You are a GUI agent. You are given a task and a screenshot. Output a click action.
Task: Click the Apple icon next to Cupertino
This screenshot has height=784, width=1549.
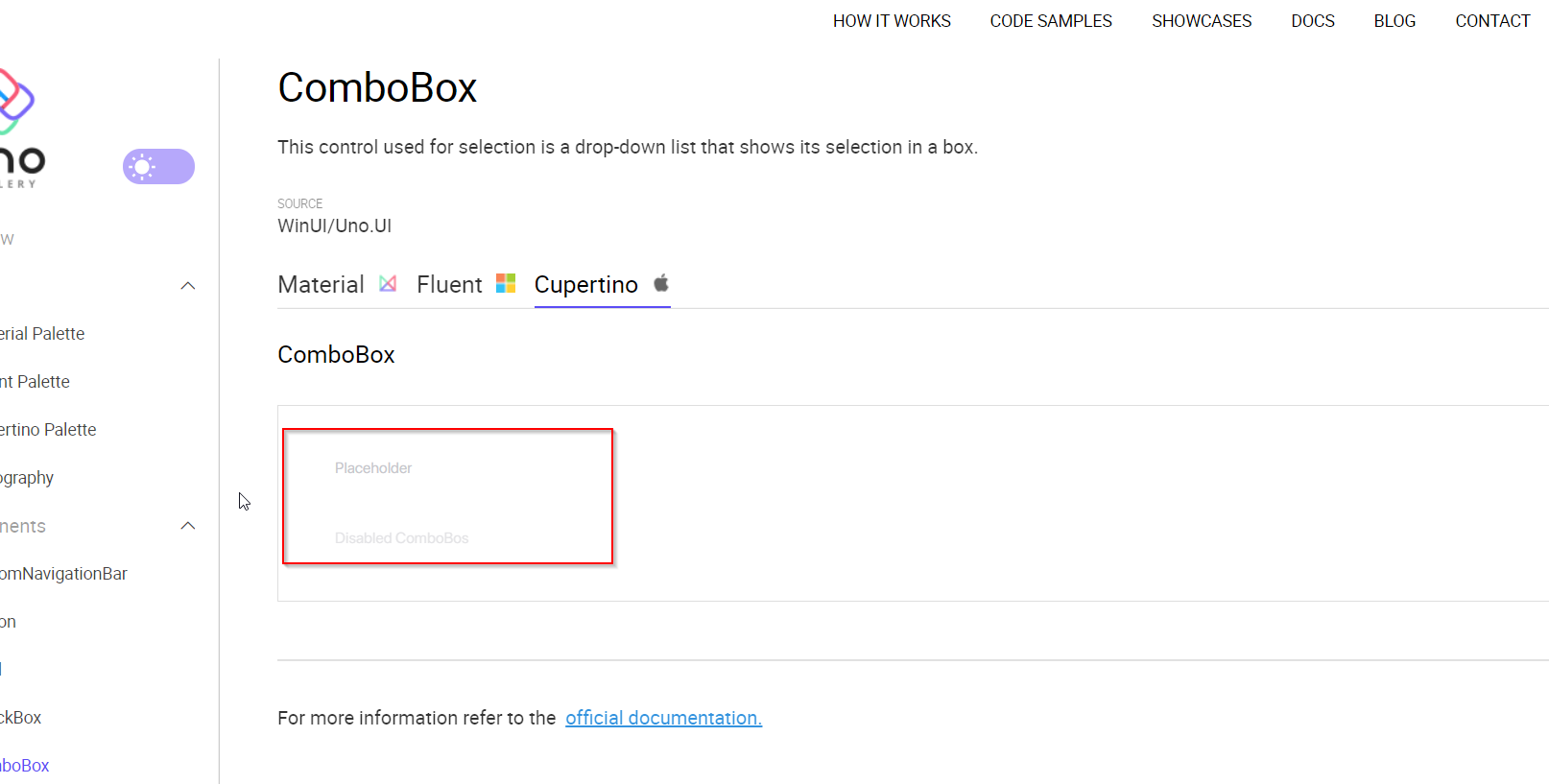coord(660,282)
